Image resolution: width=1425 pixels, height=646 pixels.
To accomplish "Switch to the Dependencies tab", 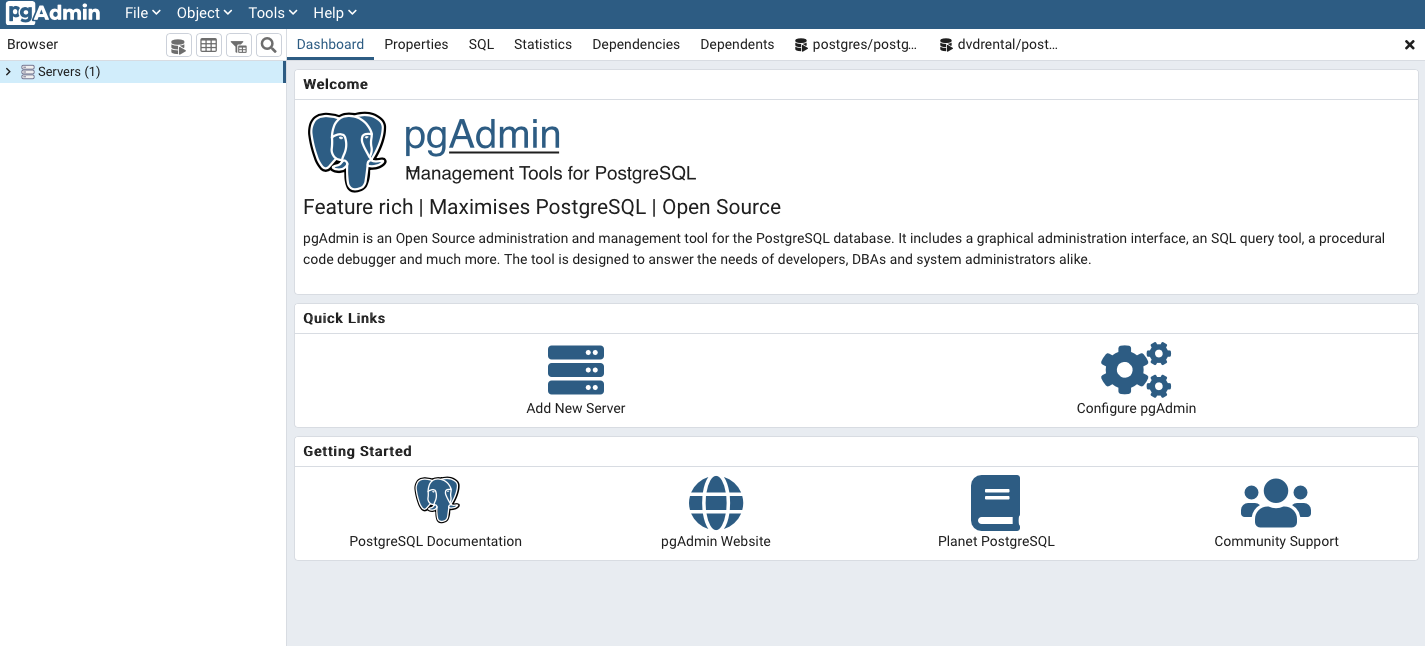I will point(636,44).
